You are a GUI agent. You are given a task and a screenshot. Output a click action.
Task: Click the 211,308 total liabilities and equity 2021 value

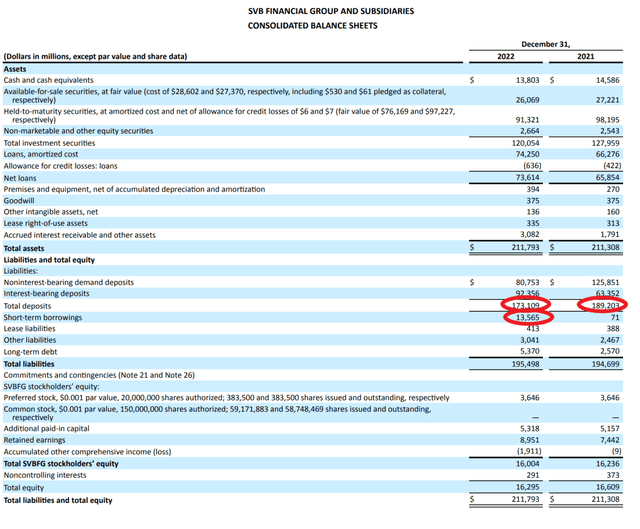coord(605,499)
